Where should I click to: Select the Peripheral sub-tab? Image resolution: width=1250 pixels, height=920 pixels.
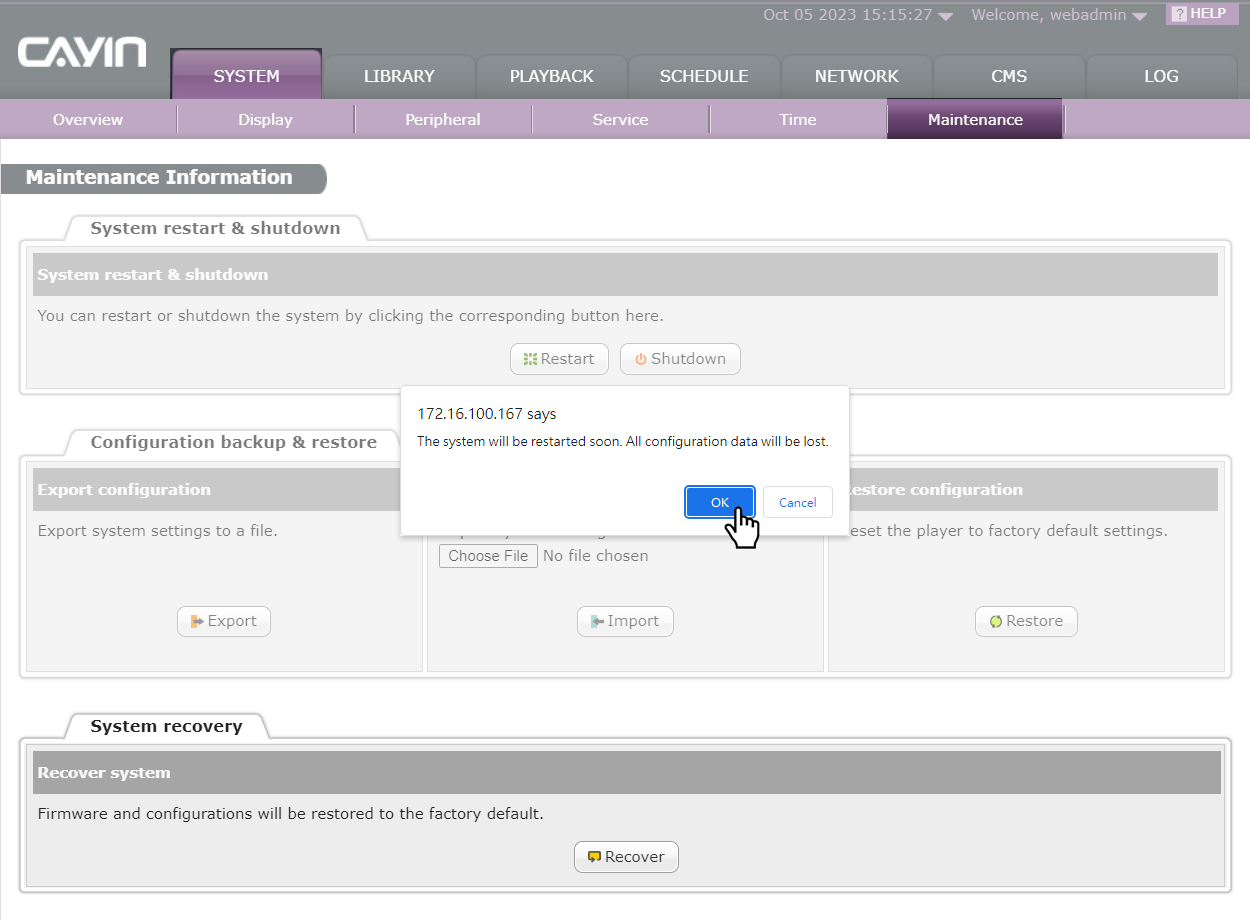[443, 119]
